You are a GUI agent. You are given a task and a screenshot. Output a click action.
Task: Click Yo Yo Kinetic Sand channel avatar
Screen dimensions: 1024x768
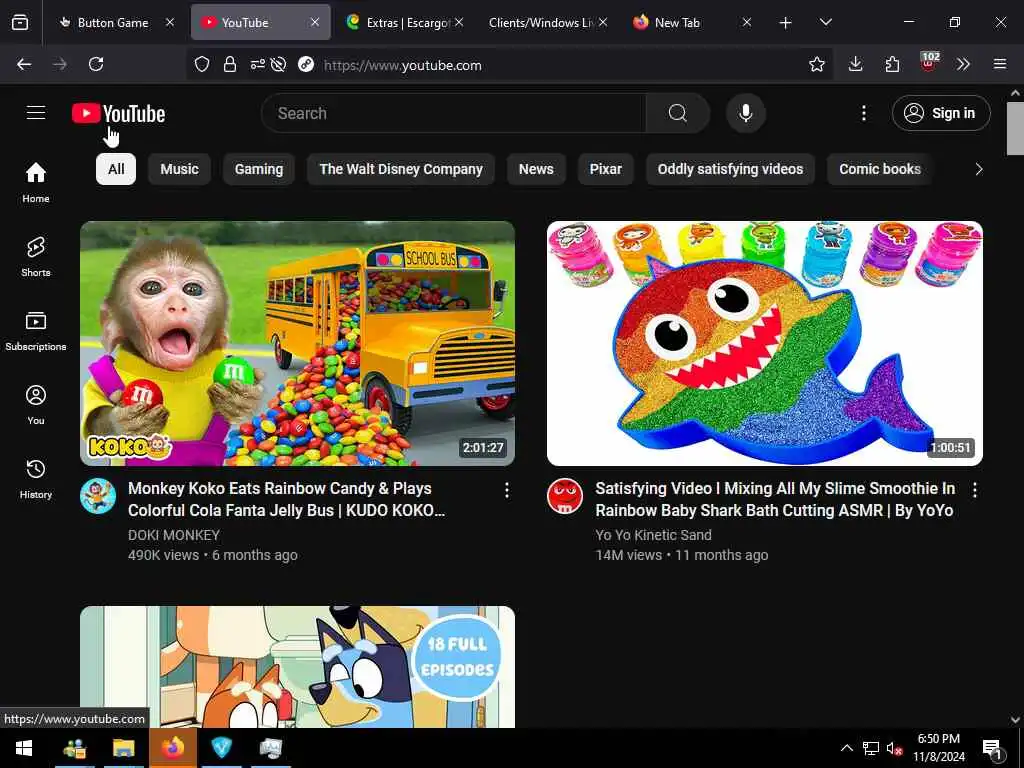[565, 496]
